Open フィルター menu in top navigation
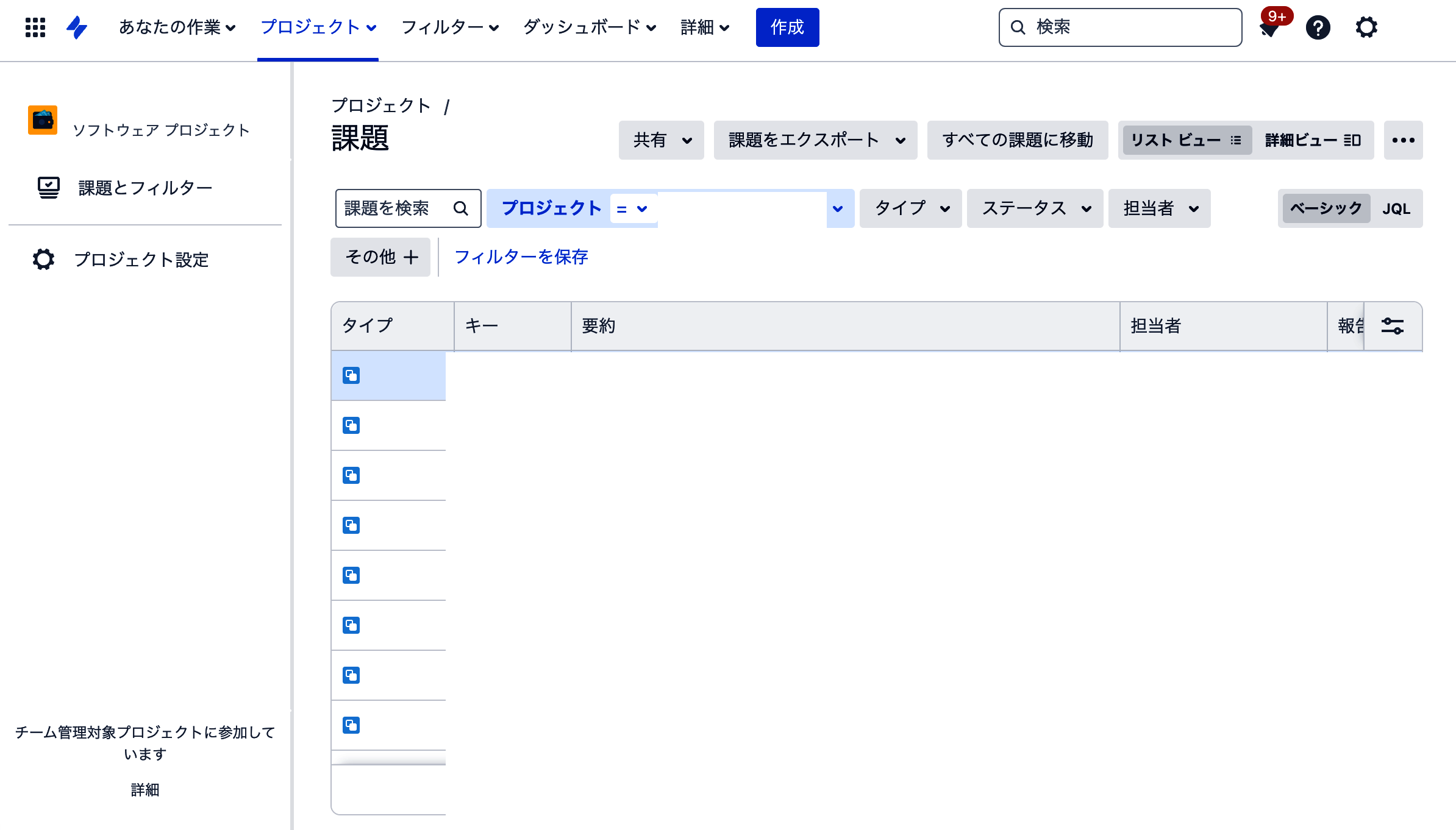 (x=450, y=27)
